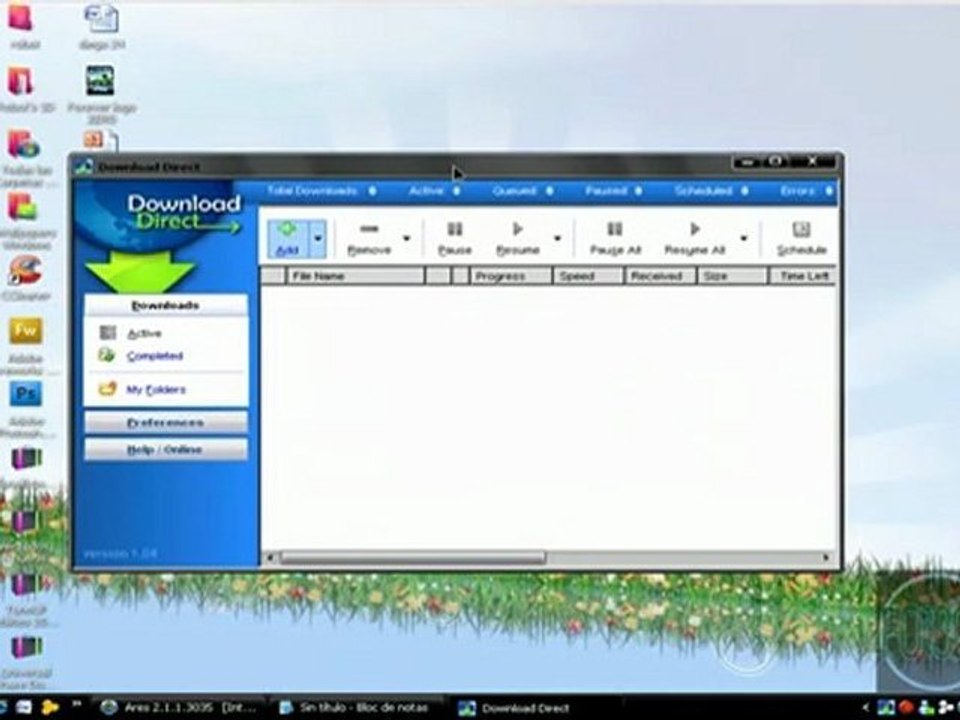
Task: Open the Adobe Photoshop desktop icon
Action: [26, 408]
